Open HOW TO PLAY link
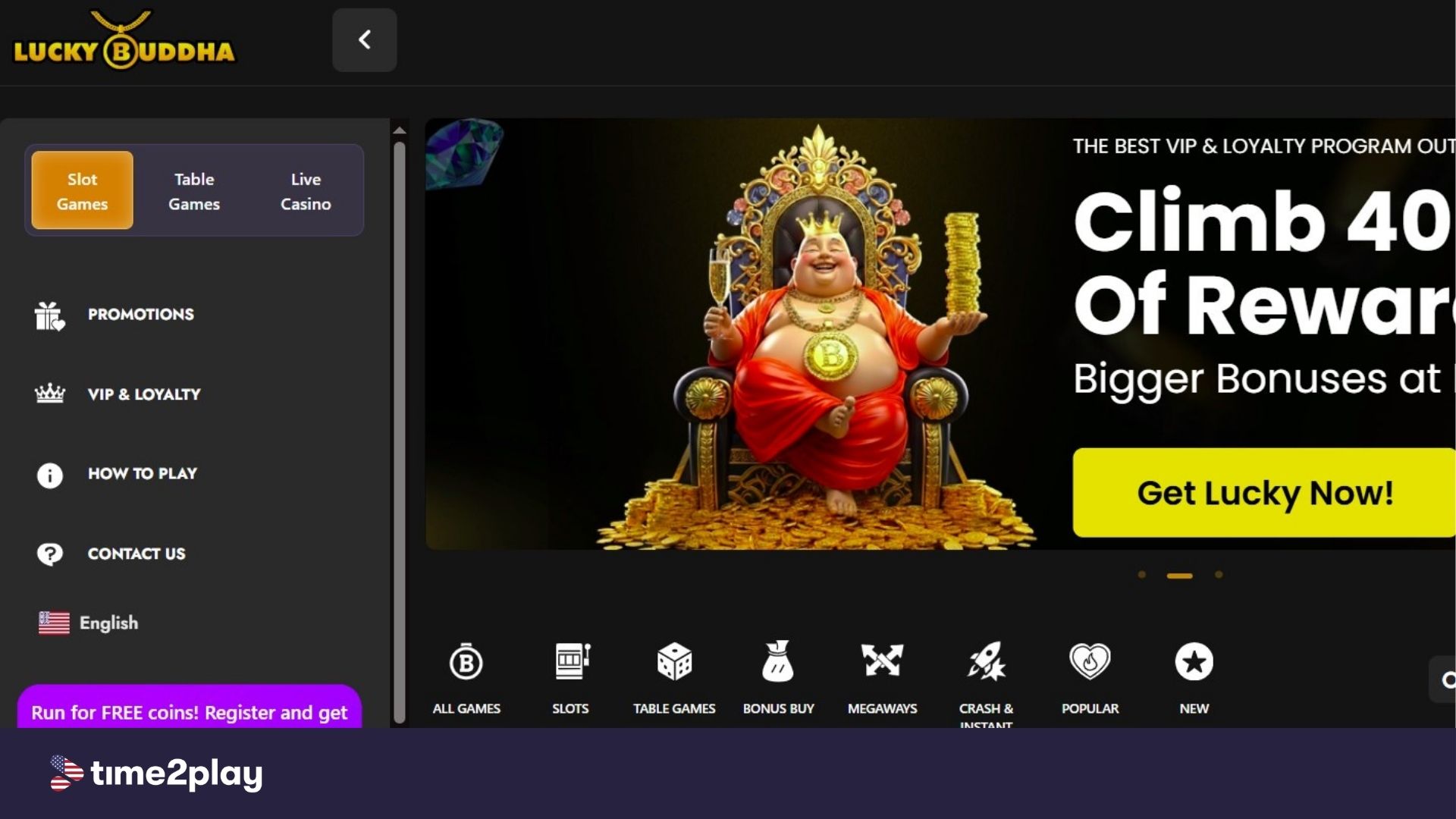The width and height of the screenshot is (1456, 819). pyautogui.click(x=143, y=473)
